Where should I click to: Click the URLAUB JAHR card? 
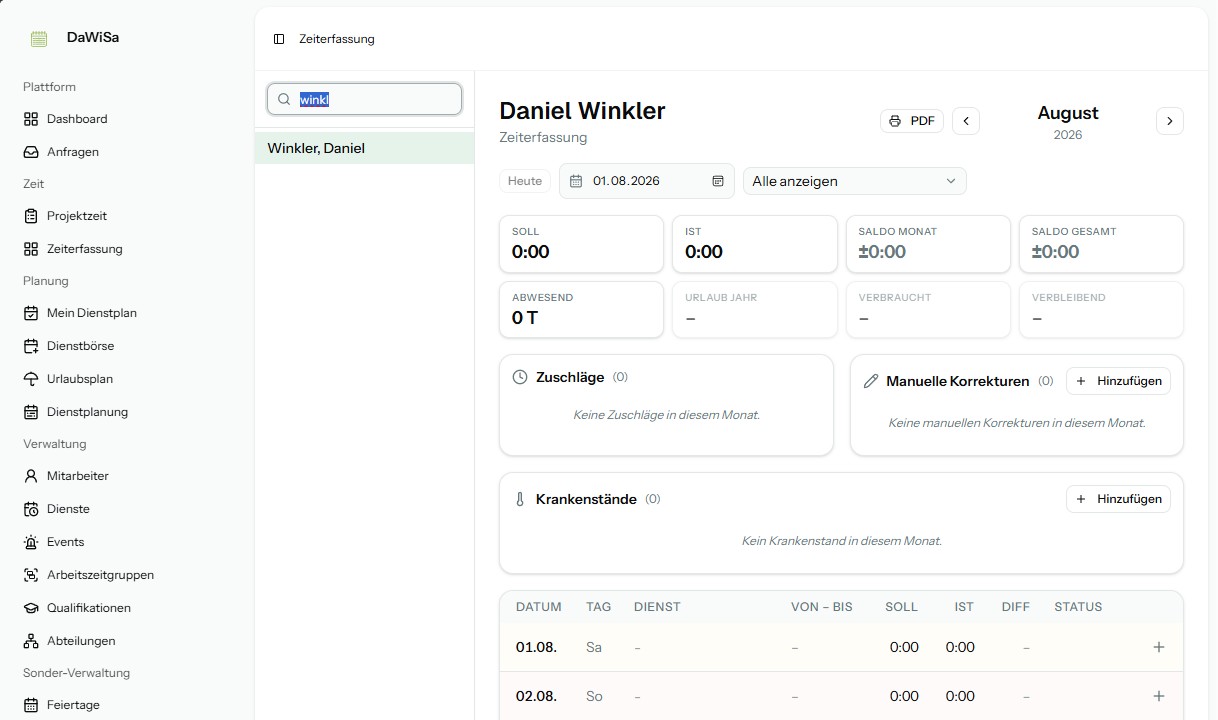tap(755, 310)
